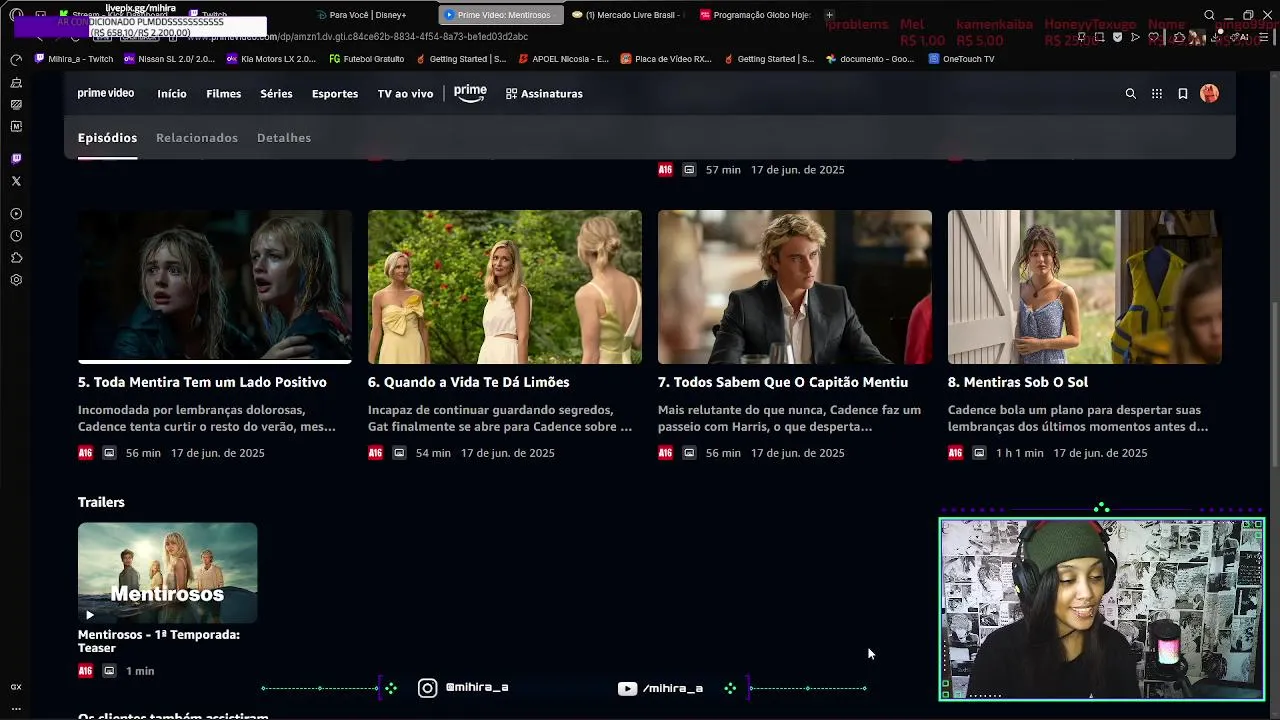Open Séries in Prime Video navigation

point(276,94)
